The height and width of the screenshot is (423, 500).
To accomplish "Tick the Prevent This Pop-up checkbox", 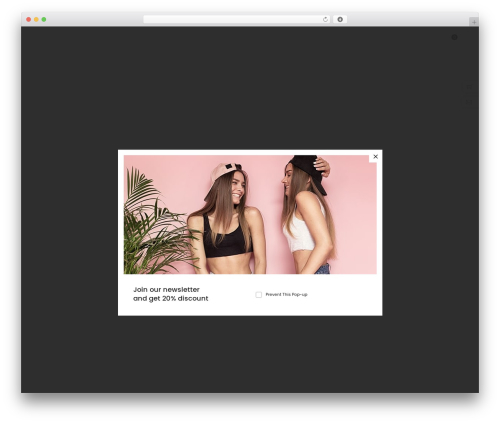I will (258, 295).
